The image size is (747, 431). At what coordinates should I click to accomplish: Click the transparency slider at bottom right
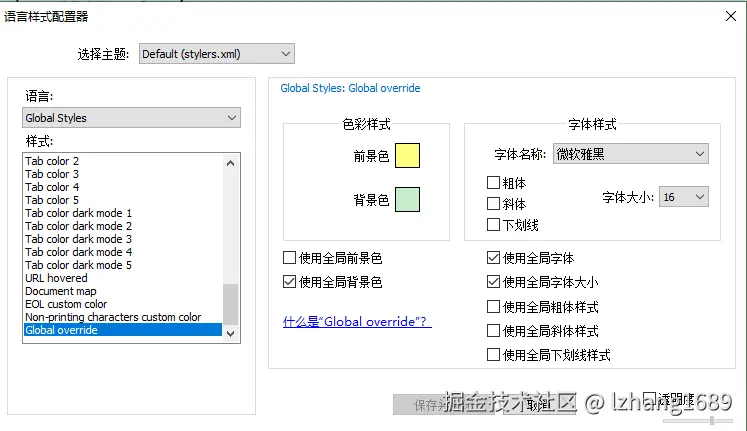698,421
